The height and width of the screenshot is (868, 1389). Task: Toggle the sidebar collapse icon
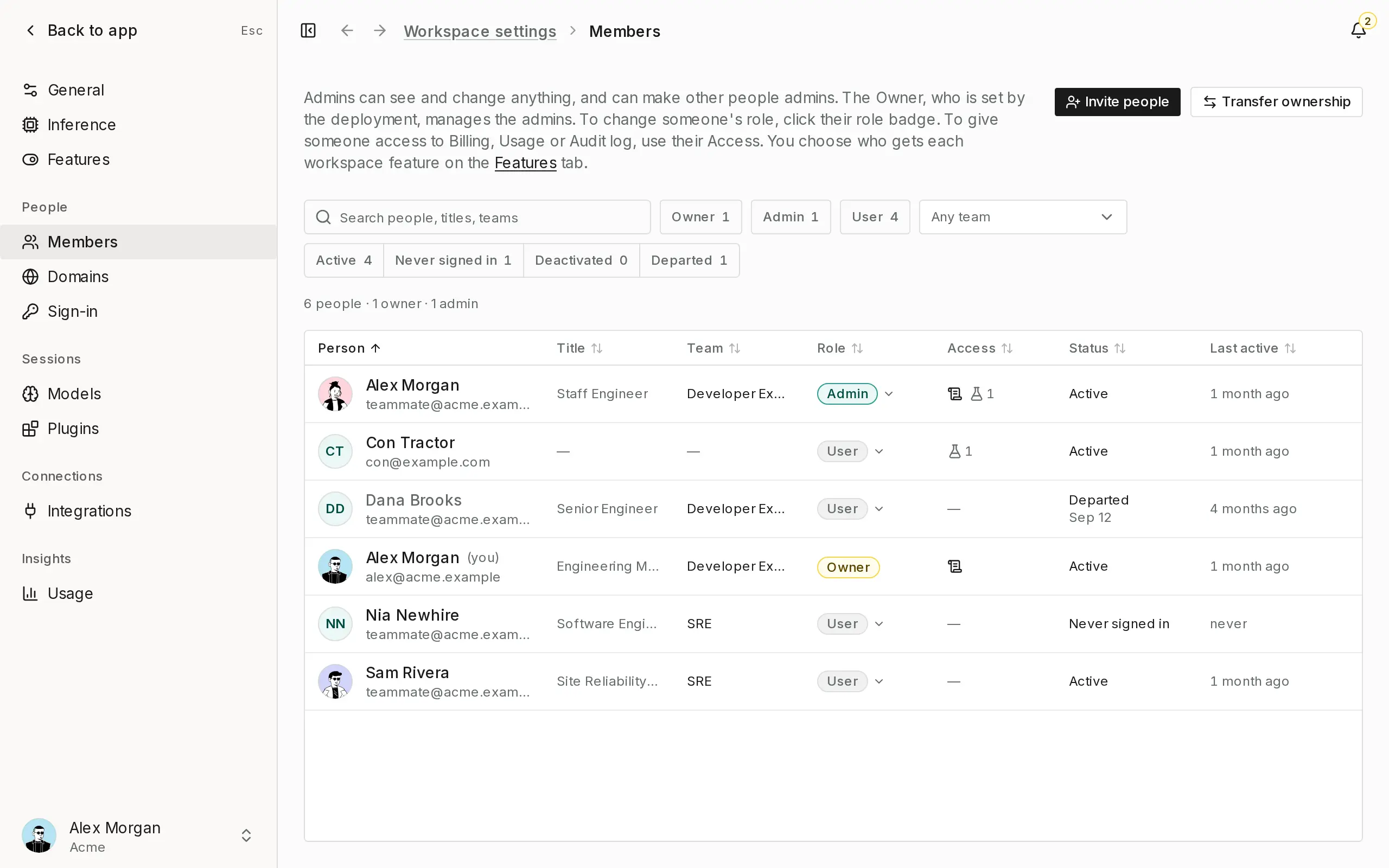coord(308,30)
